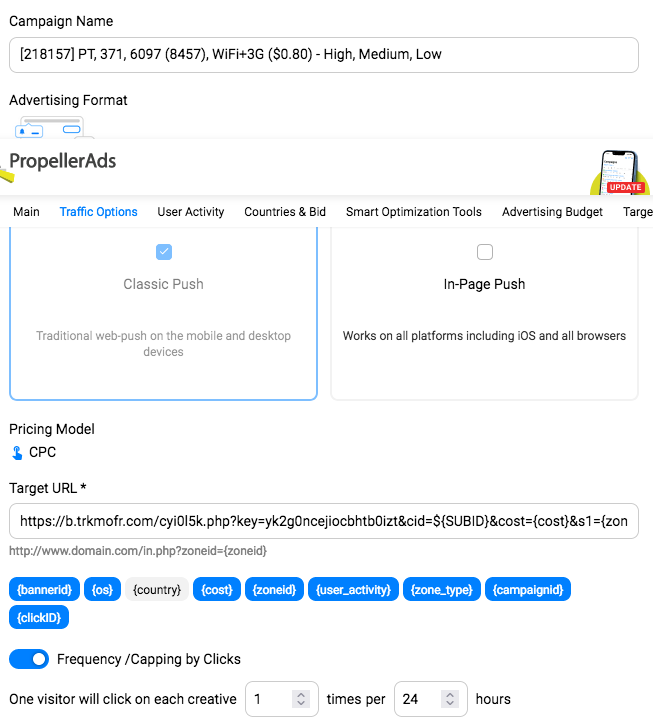Image resolution: width=653 pixels, height=723 pixels.
Task: Check the In-Page Push checkbox
Action: 485,252
